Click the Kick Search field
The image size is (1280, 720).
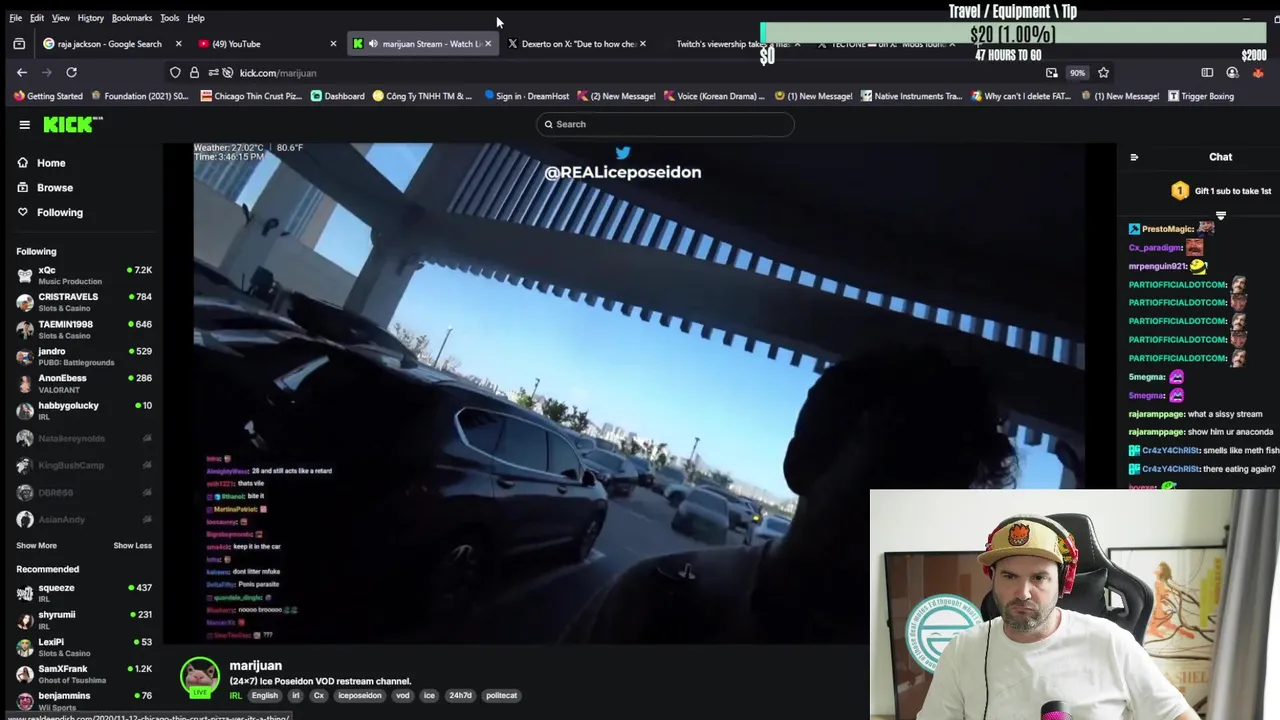pos(665,124)
